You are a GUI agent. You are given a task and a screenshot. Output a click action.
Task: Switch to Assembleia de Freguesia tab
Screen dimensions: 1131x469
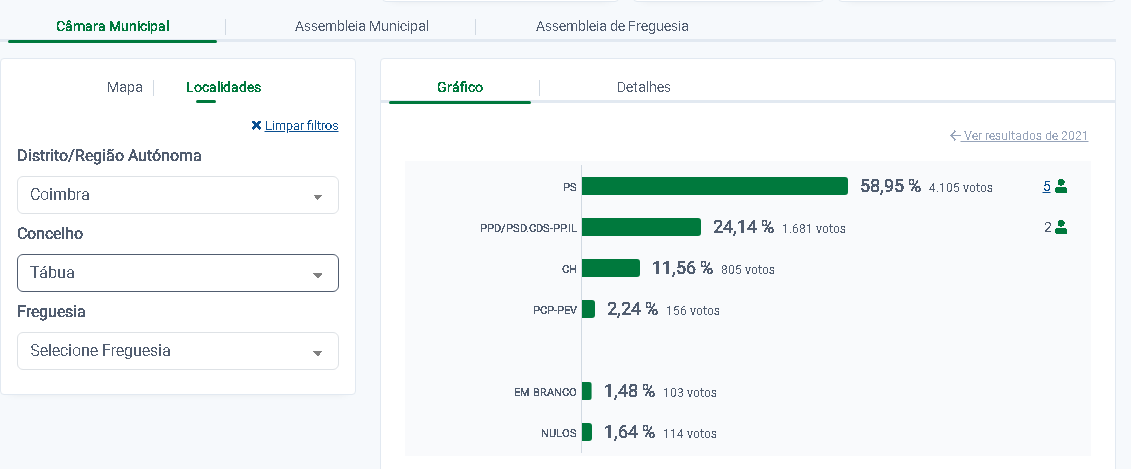(x=612, y=26)
